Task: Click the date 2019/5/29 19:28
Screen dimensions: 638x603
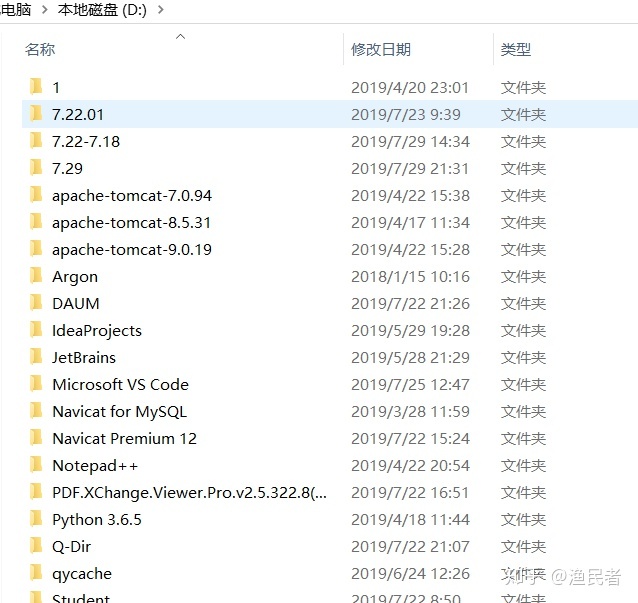Action: click(x=411, y=330)
